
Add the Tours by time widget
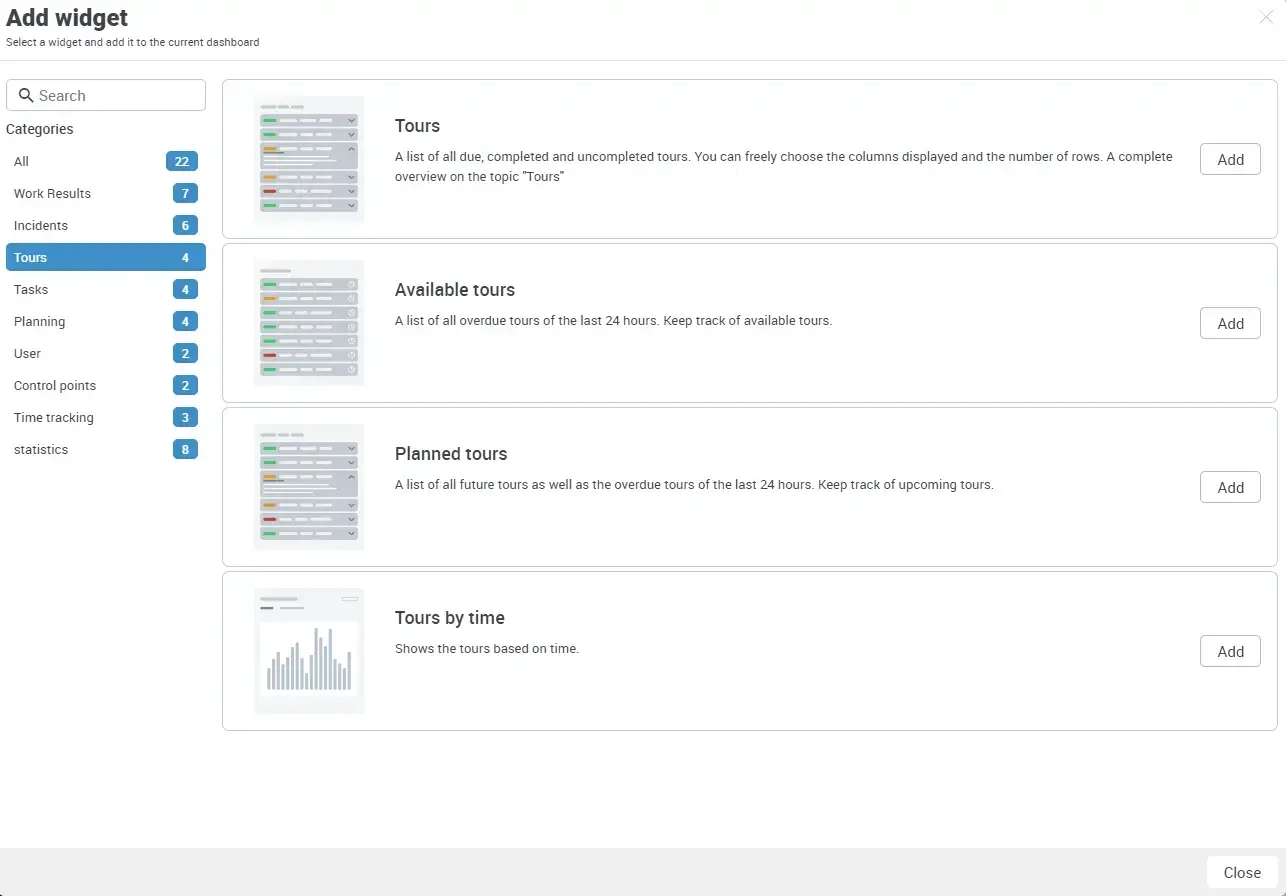[x=1230, y=650]
